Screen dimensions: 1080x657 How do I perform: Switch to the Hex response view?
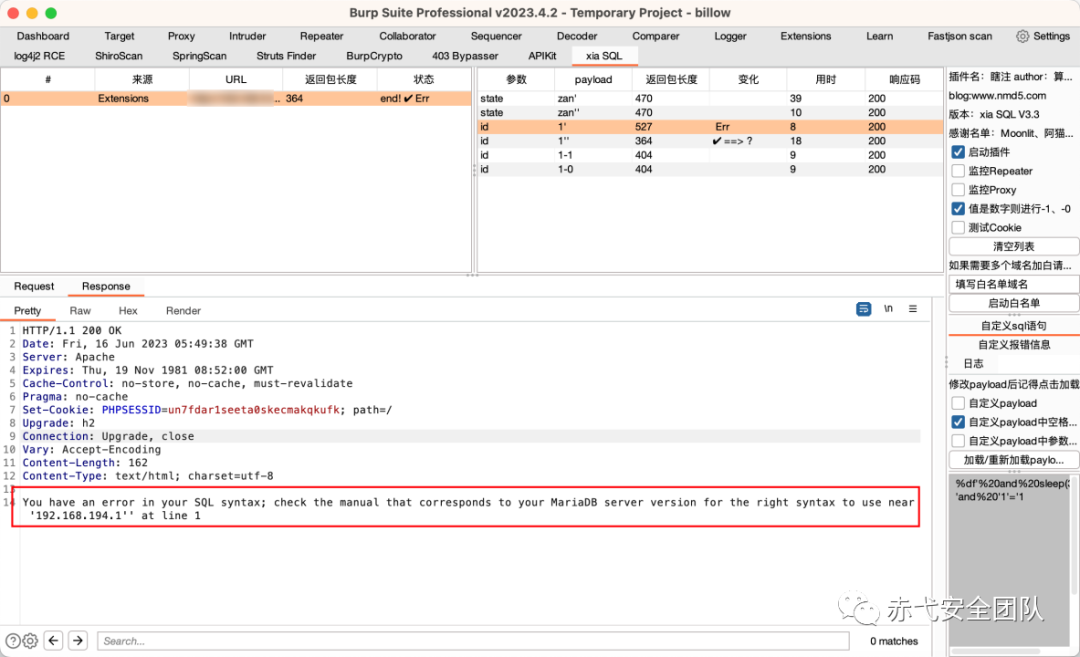(128, 311)
